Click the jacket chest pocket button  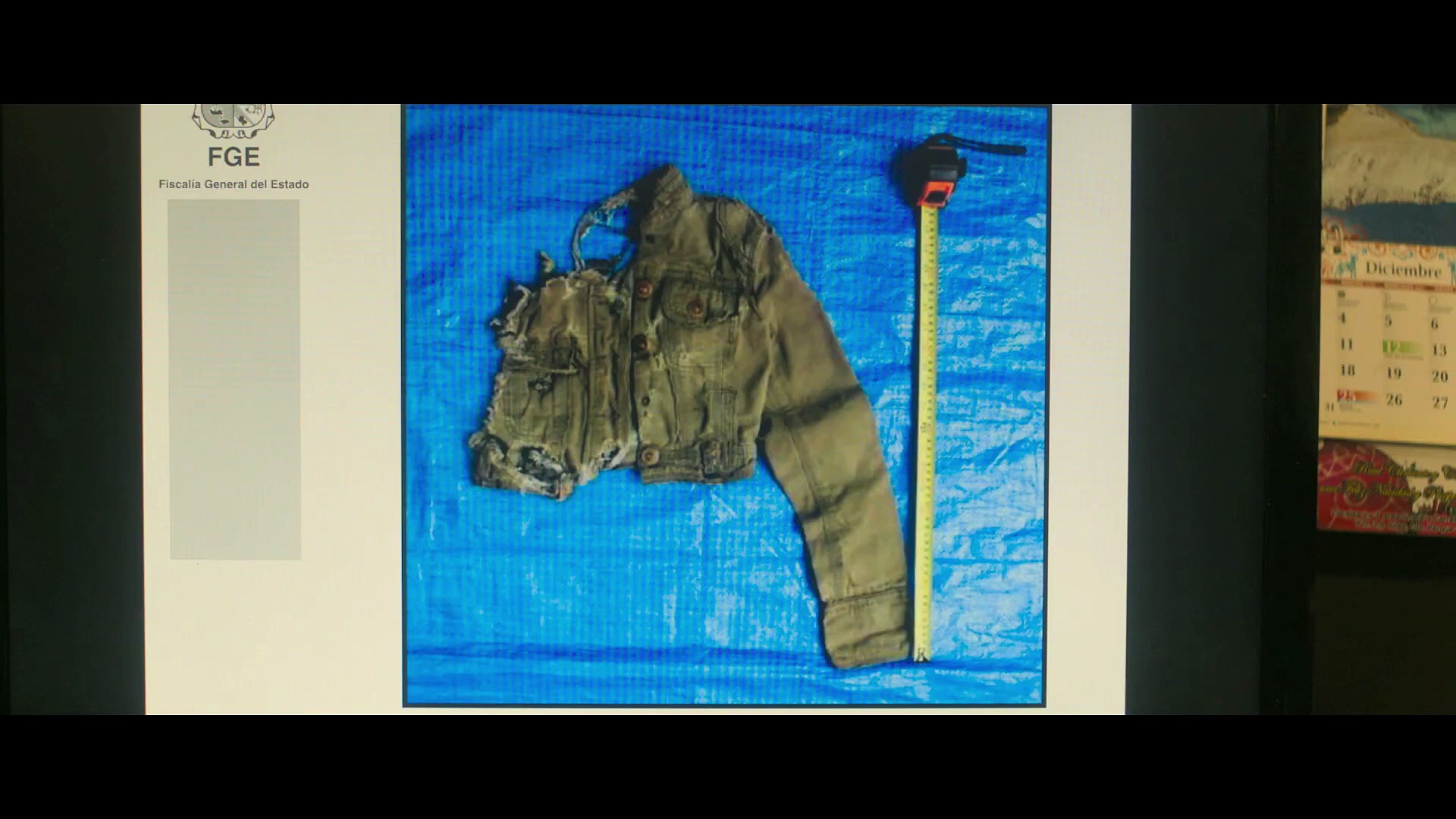695,306
